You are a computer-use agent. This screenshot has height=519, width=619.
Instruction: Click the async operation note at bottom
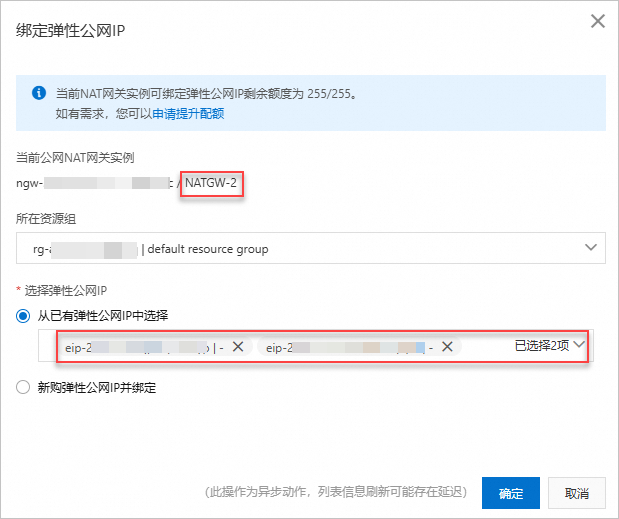pos(336,492)
